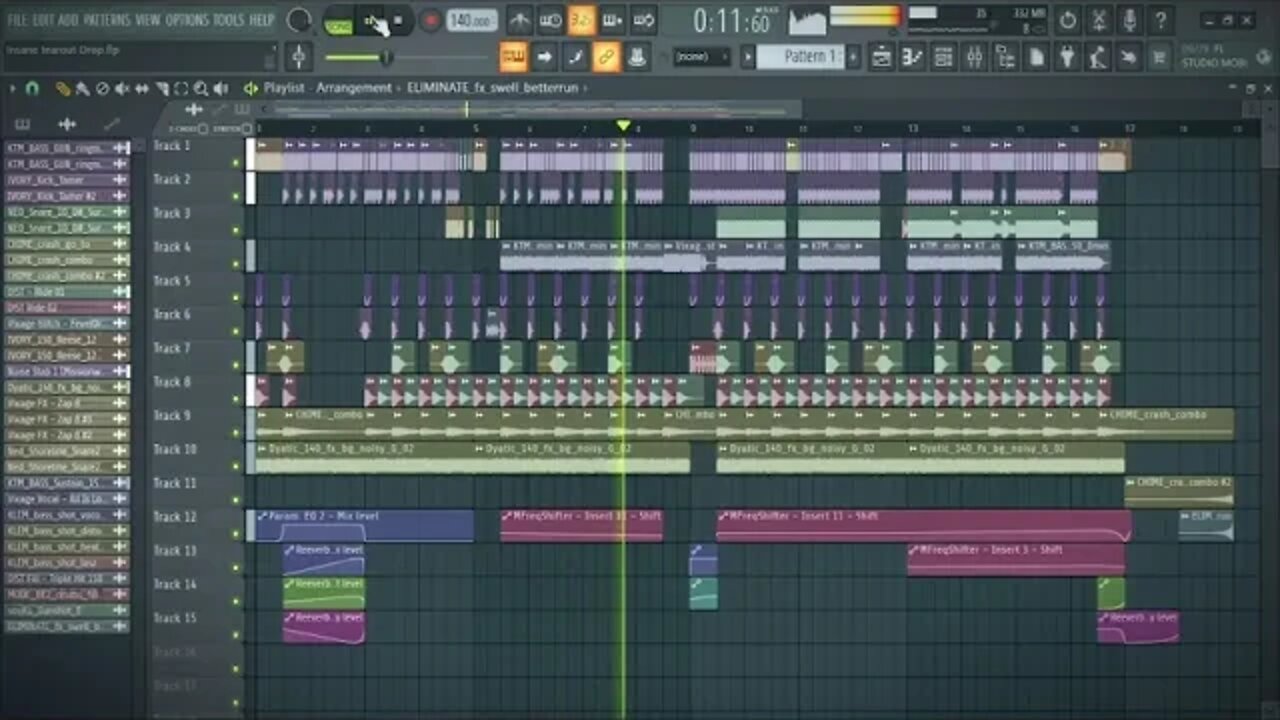Click the Arrangement breadcrumb dropdown
Screen dimensions: 1280x720
(354, 88)
